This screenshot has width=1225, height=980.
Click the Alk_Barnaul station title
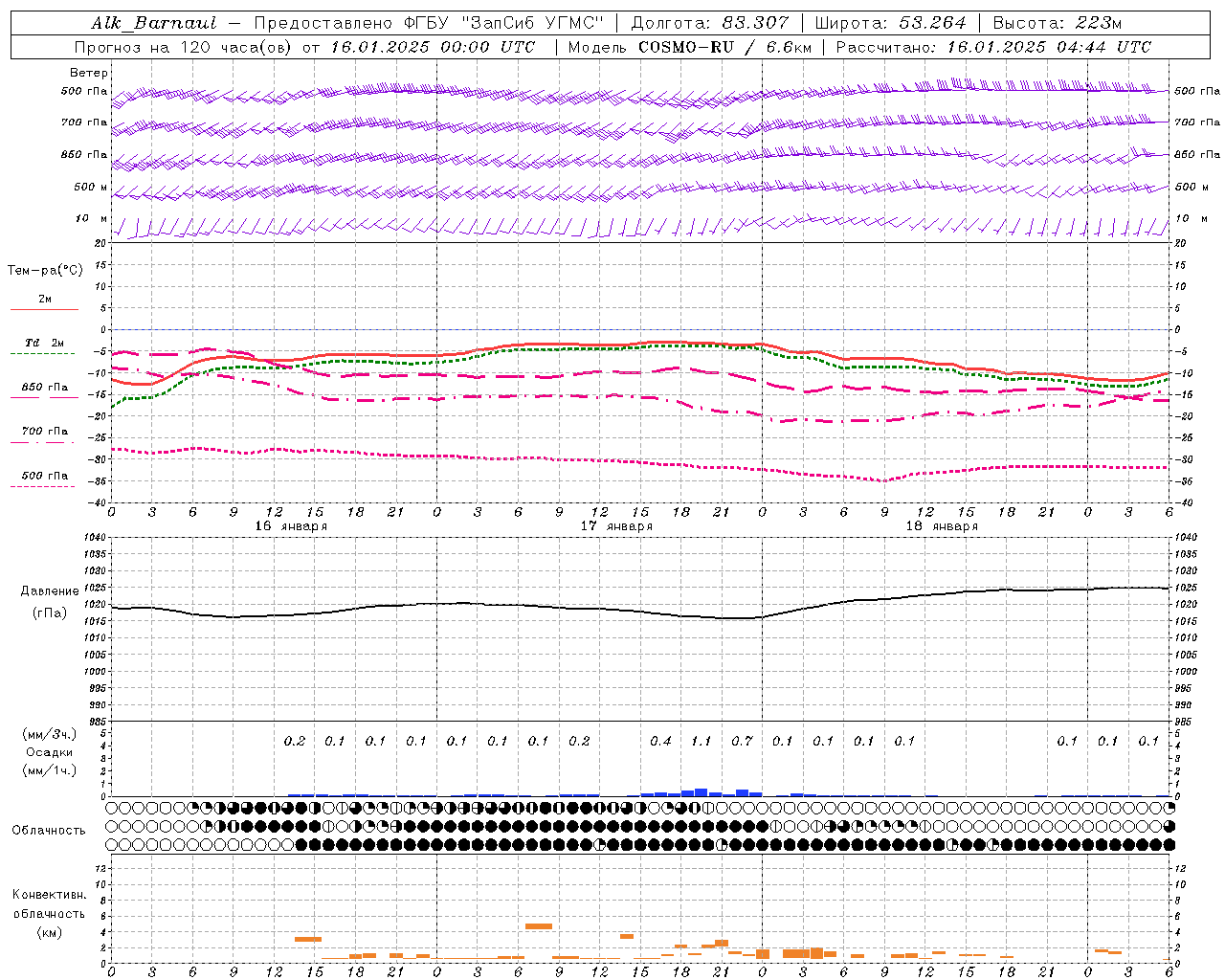[154, 23]
